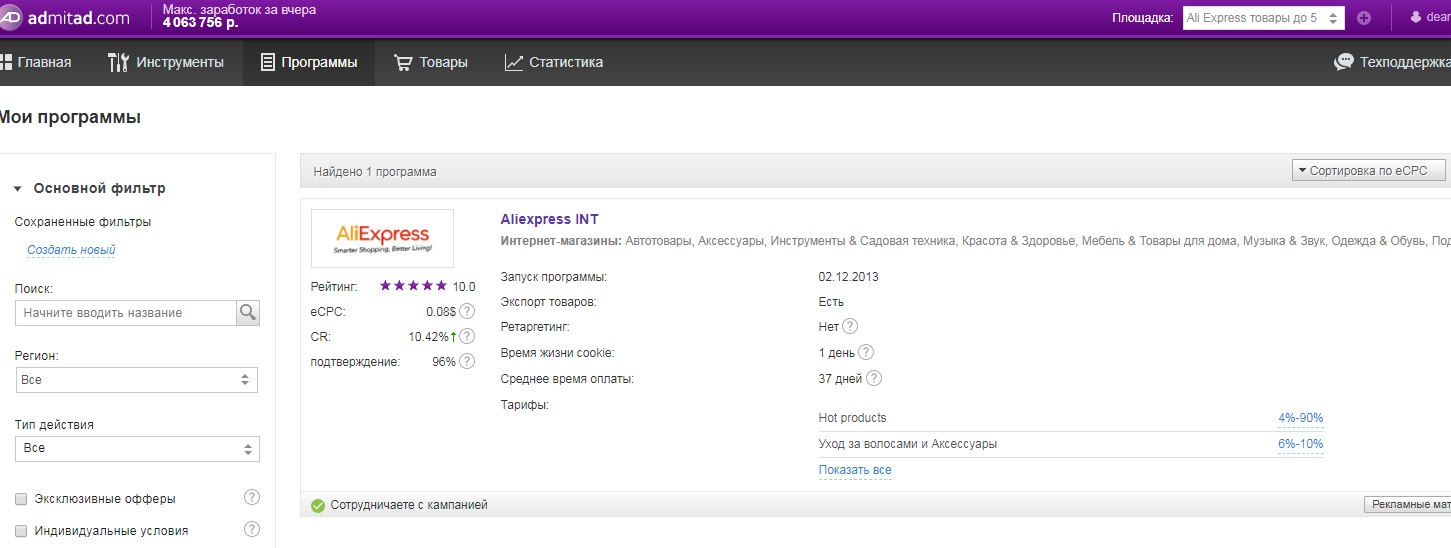Open help icon next to eCPC value
This screenshot has height=548, width=1451.
click(467, 311)
